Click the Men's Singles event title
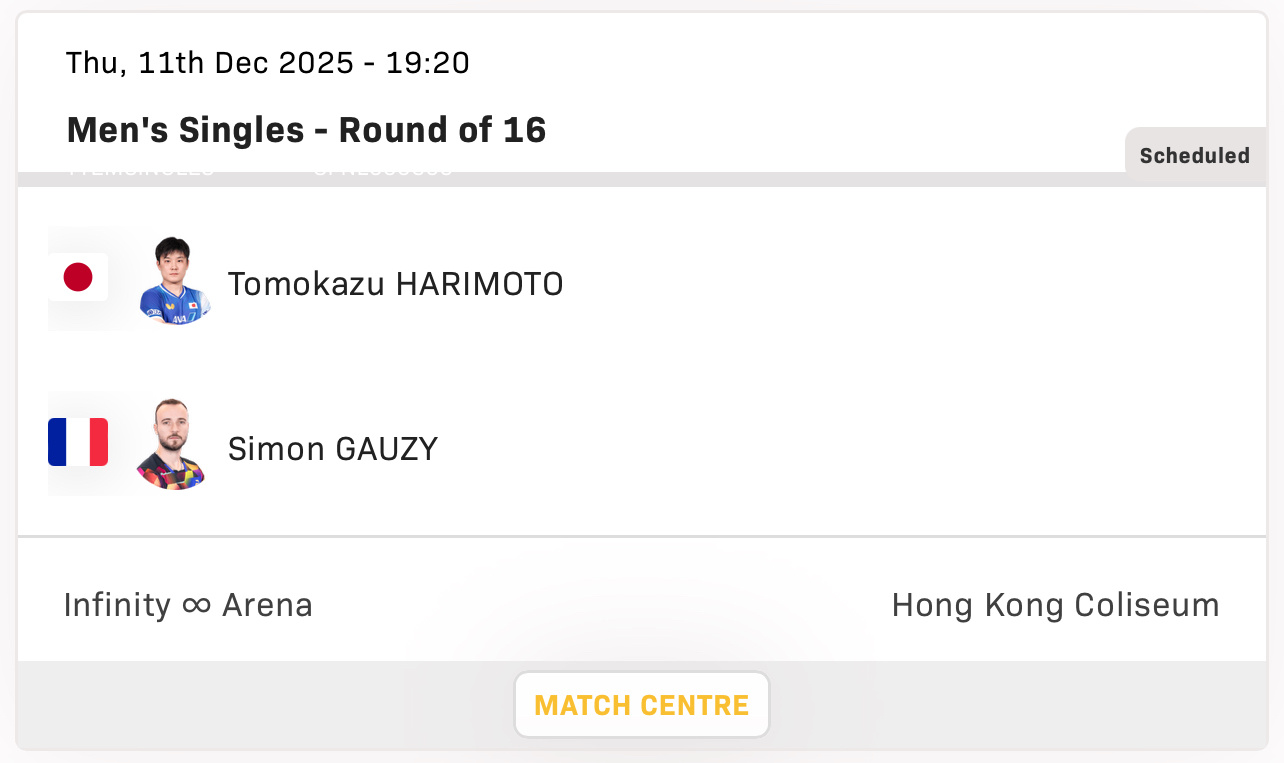Screen dimensions: 1284x763 point(185,130)
